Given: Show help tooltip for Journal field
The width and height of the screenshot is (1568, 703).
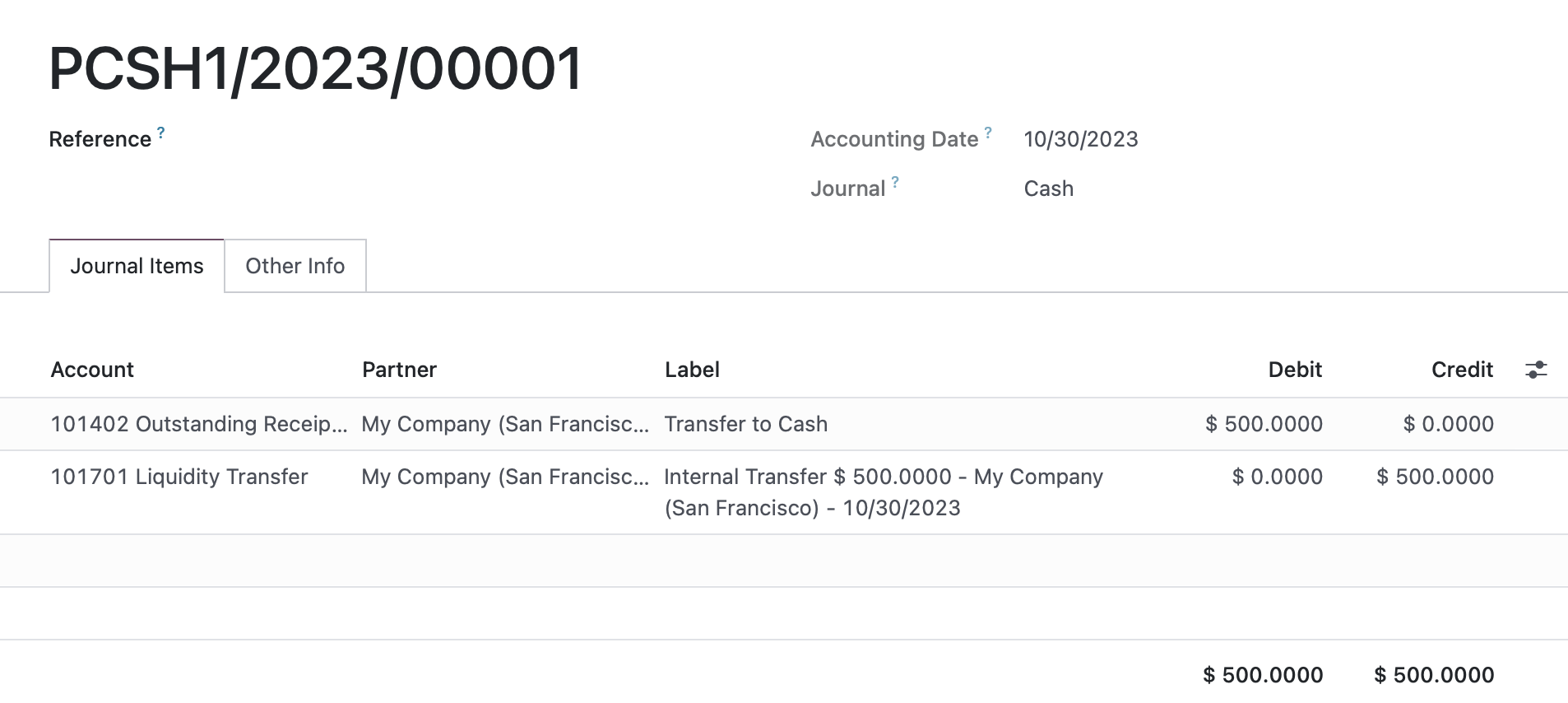Looking at the screenshot, I should point(895,181).
